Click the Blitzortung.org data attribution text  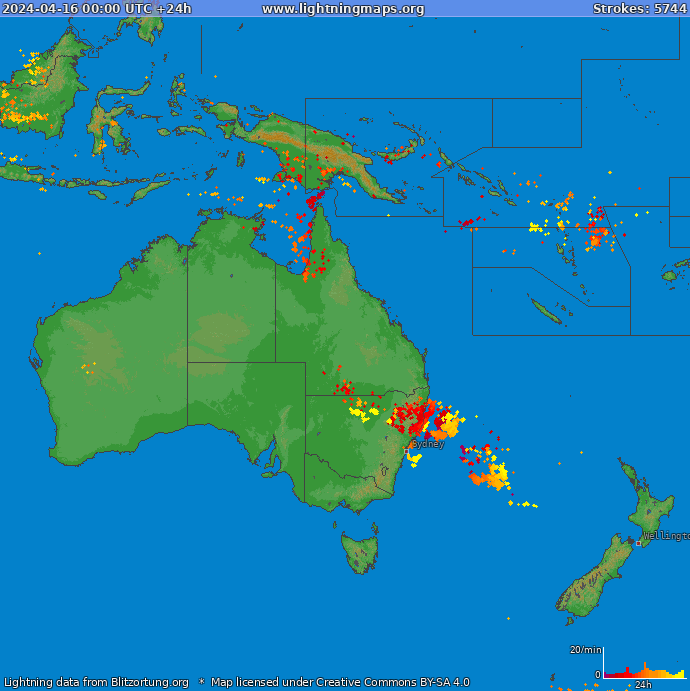(x=96, y=682)
